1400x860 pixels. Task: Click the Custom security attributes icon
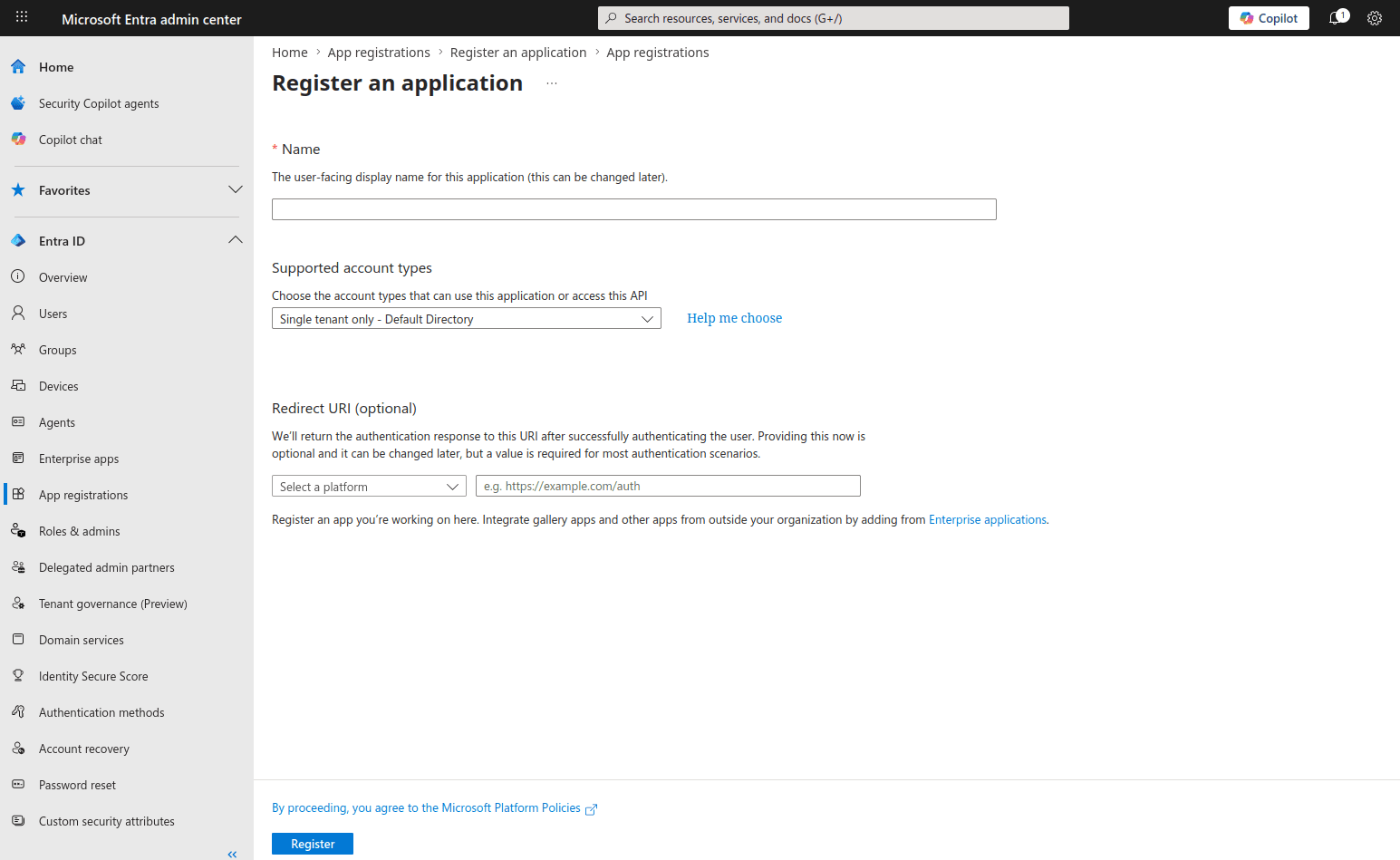coord(18,820)
